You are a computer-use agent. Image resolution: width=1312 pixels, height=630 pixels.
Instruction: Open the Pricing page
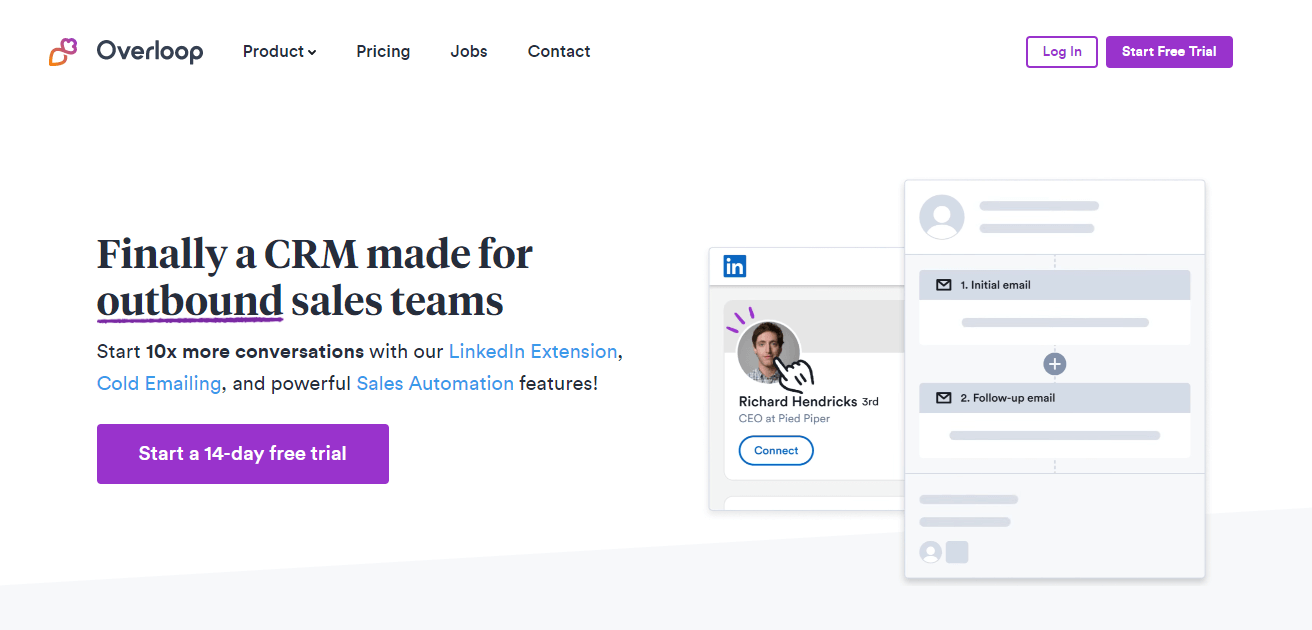[383, 51]
